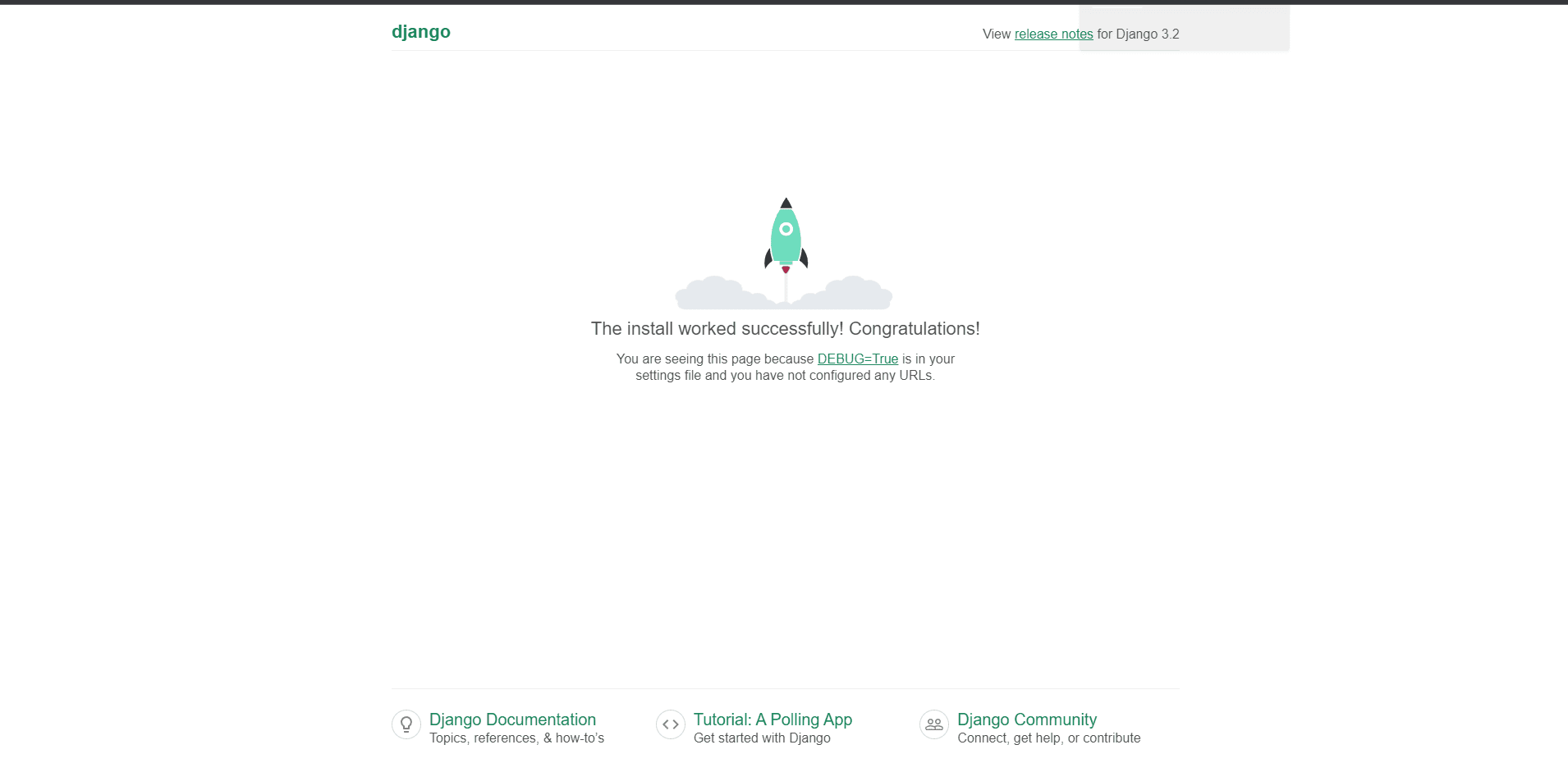Open Tutorial: A Polling App link
Image resolution: width=1568 pixels, height=763 pixels.
point(773,720)
